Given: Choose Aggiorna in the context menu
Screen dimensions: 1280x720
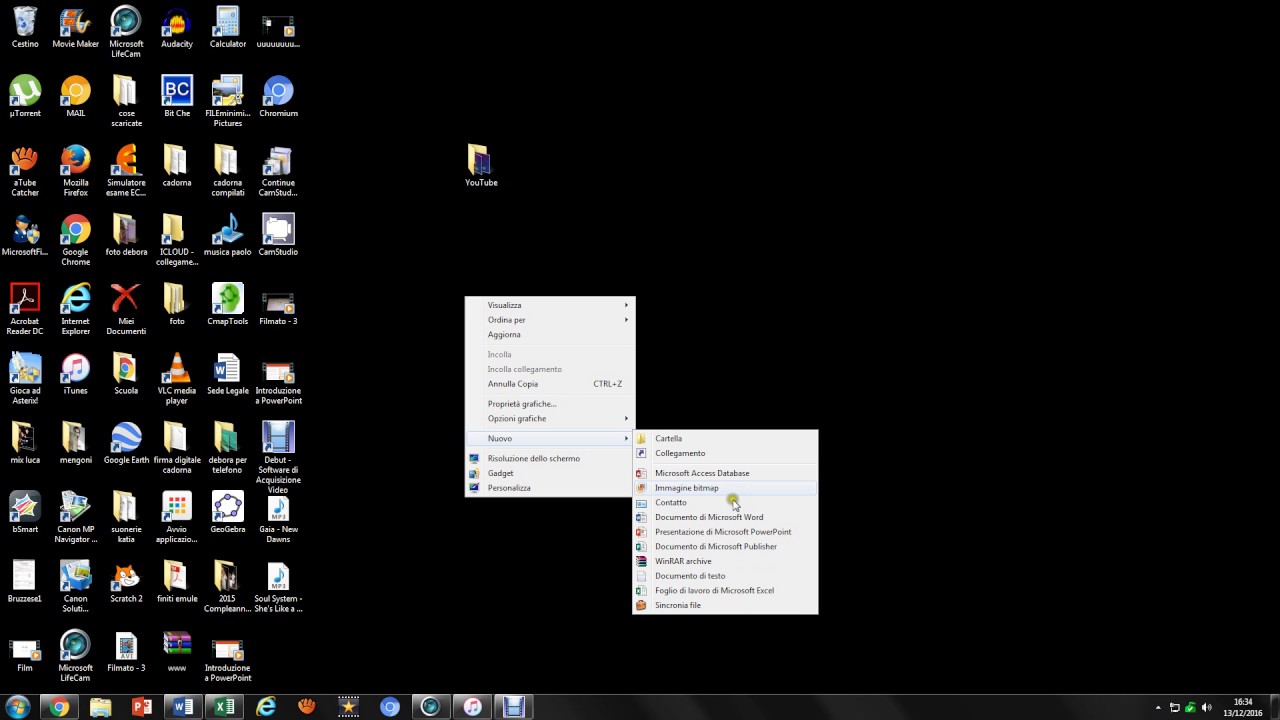Looking at the screenshot, I should (x=550, y=334).
